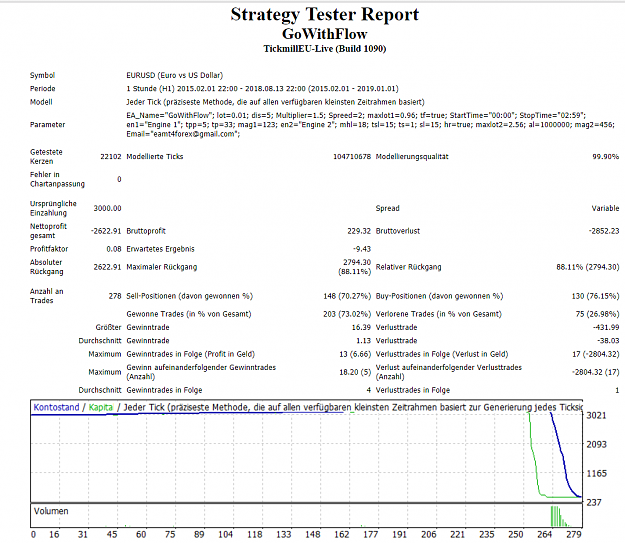Click the Strategy Tester Report title
The image size is (625, 543).
click(324, 15)
